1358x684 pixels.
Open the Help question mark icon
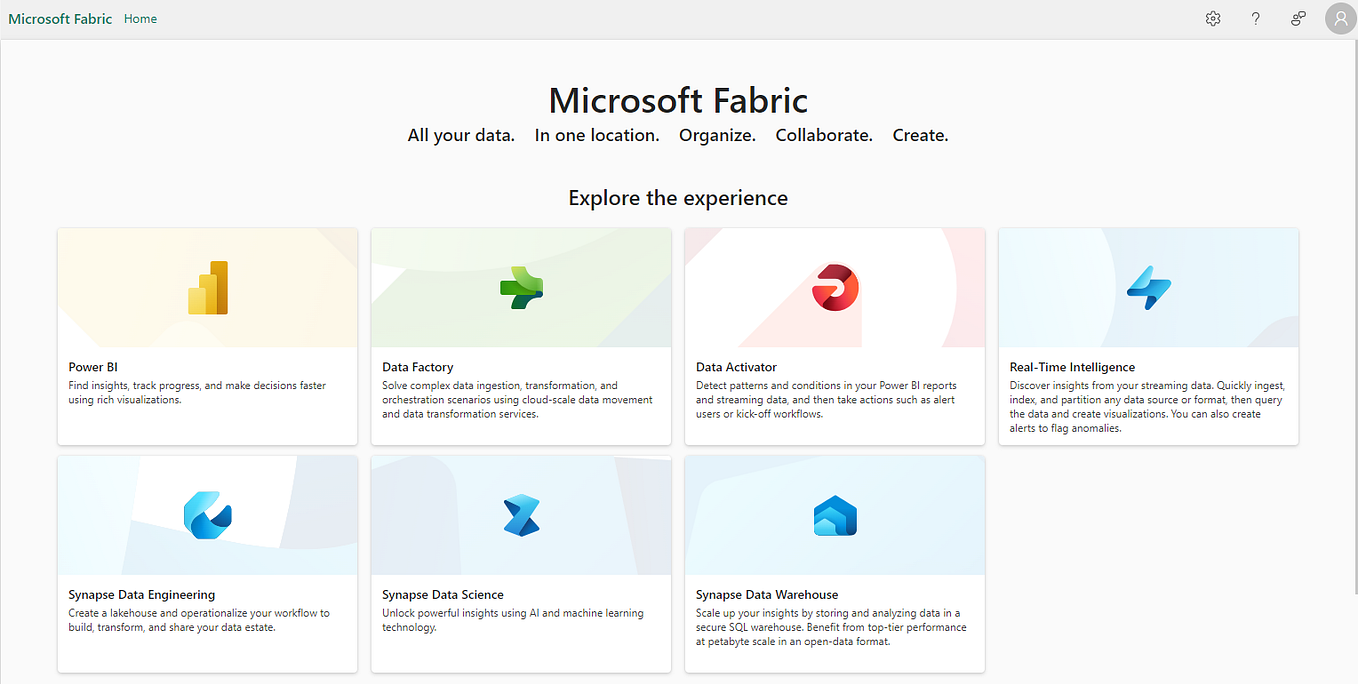(x=1256, y=19)
